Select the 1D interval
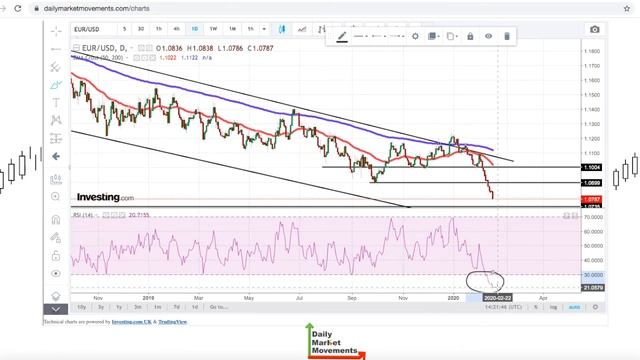Viewport: 640px width, 360px height. (x=195, y=29)
